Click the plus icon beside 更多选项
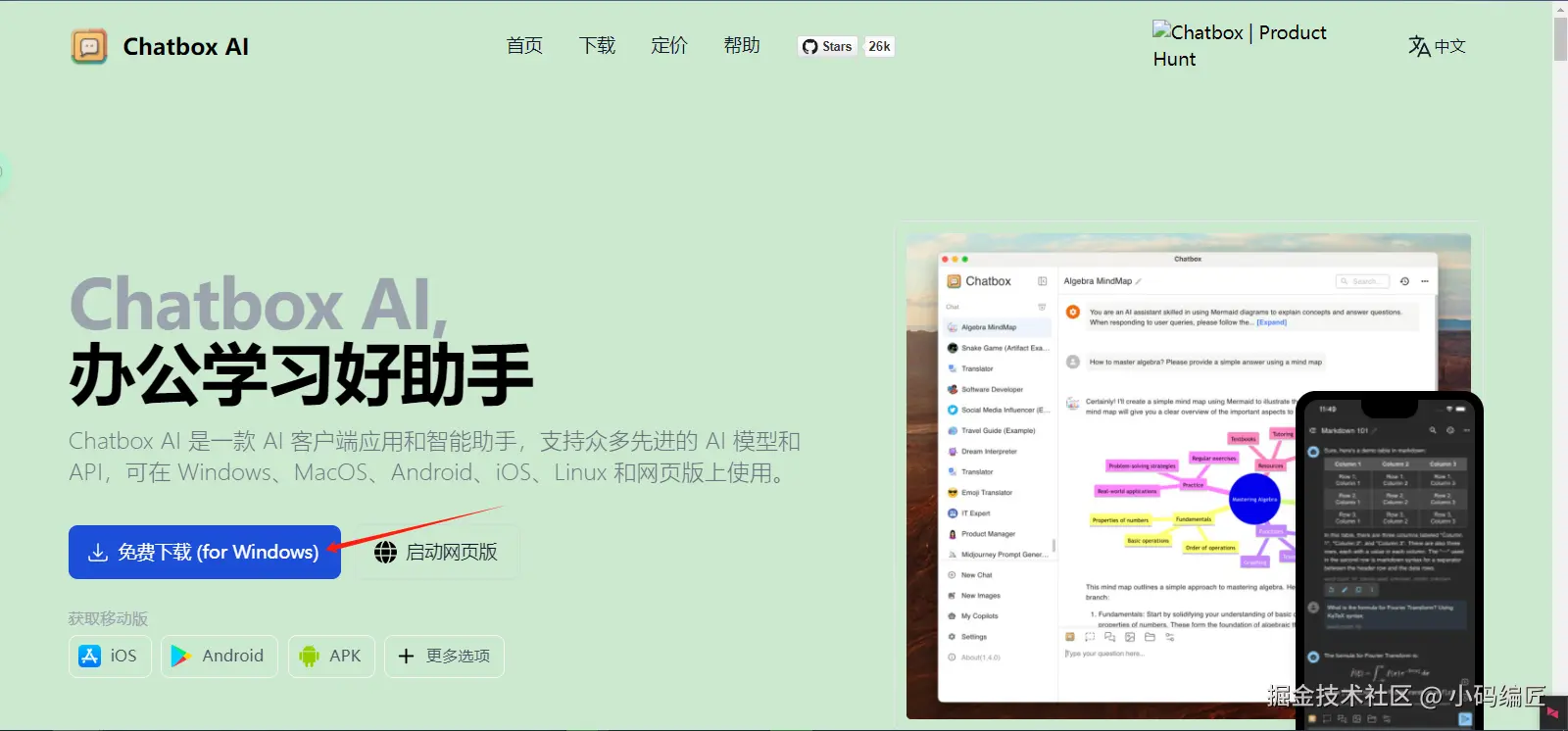 [407, 656]
